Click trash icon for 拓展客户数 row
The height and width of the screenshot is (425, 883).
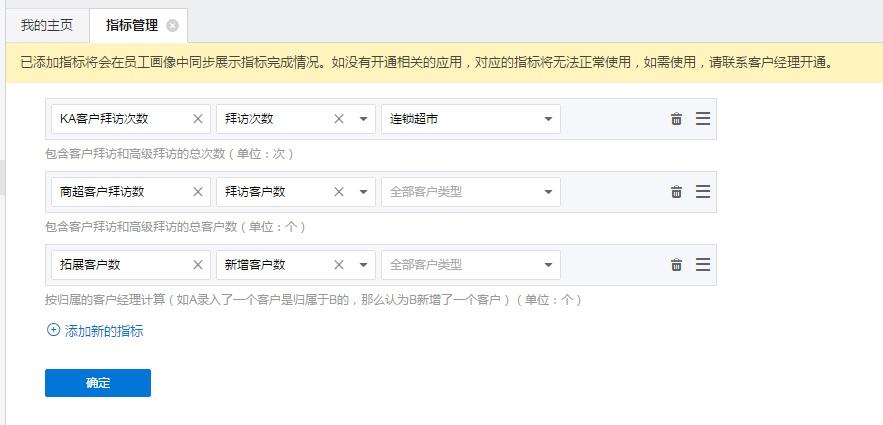point(676,265)
